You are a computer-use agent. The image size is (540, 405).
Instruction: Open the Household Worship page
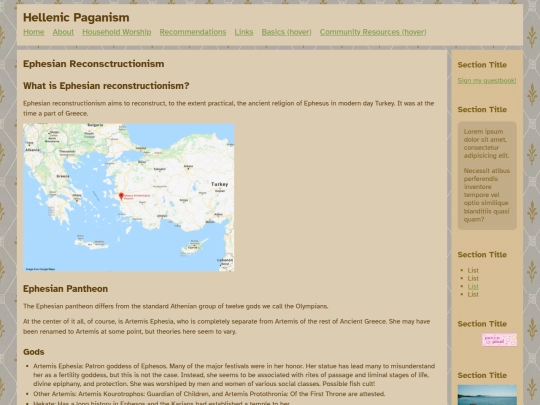(x=116, y=32)
